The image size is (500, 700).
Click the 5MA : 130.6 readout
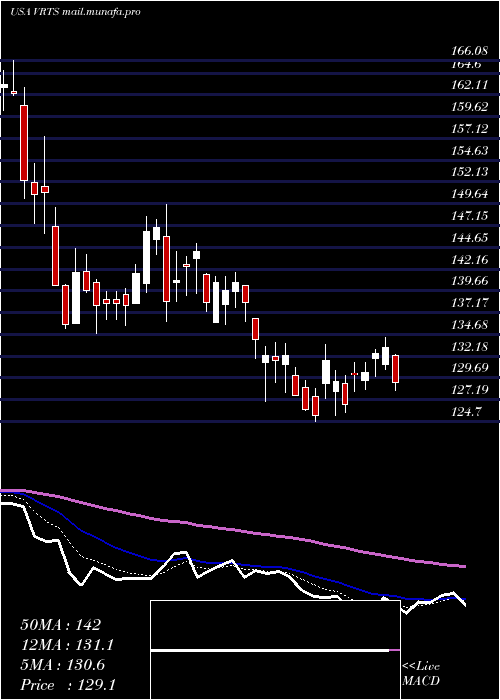pos(62,666)
